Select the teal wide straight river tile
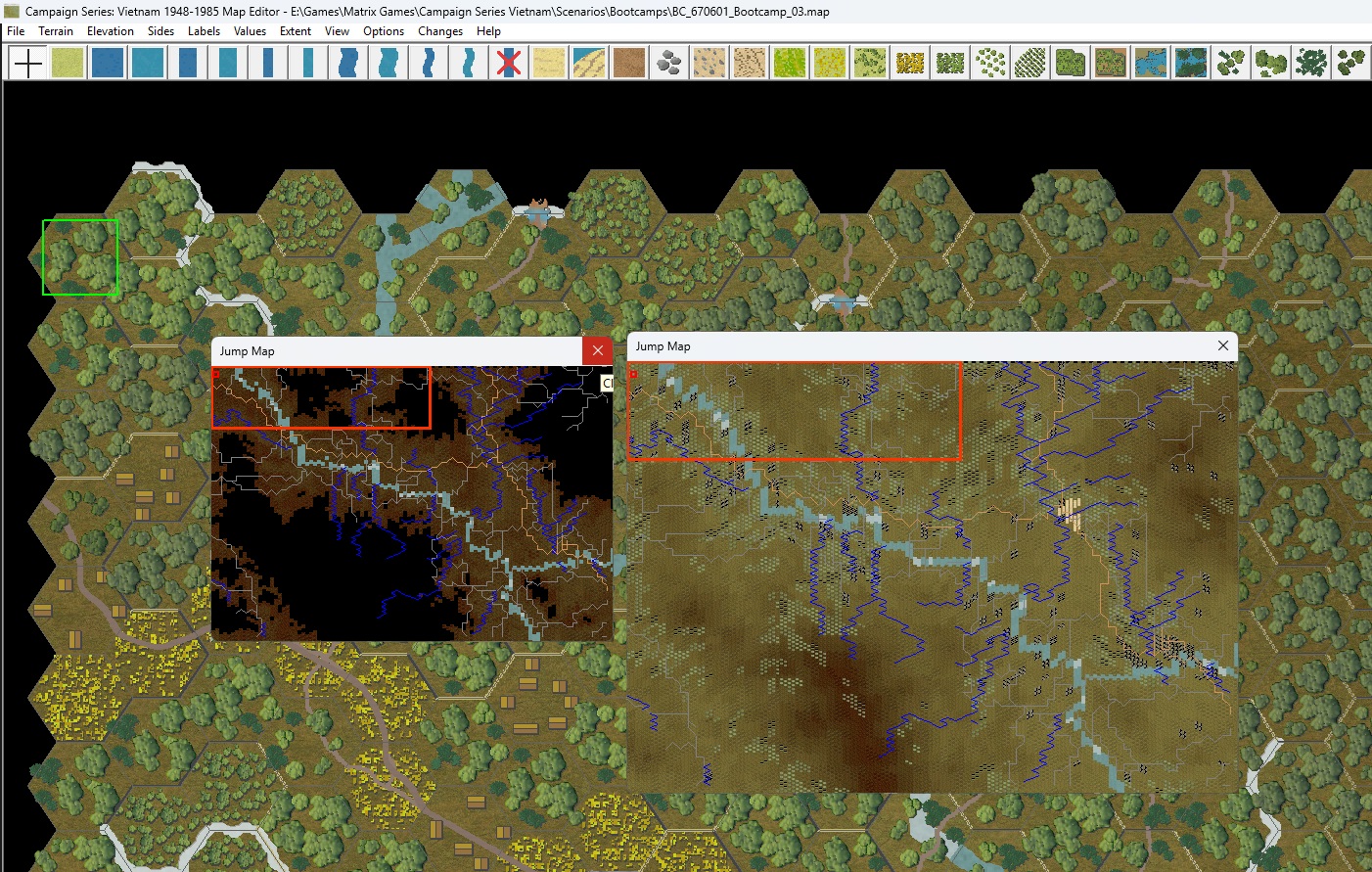Screen dimensions: 1372x872 coord(228,63)
